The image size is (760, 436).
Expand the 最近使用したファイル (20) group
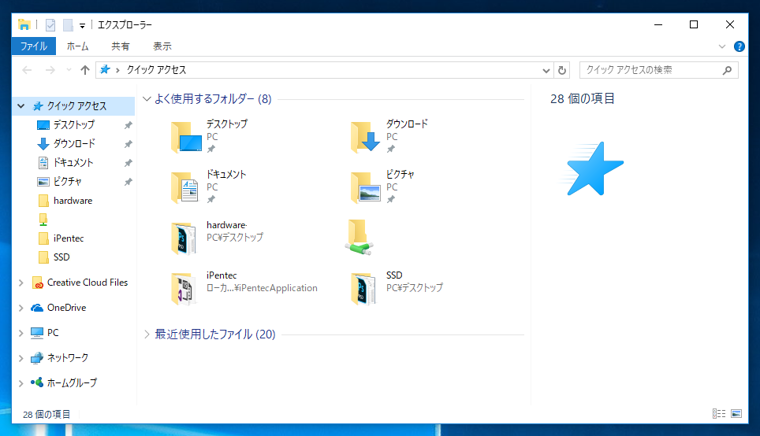147,334
